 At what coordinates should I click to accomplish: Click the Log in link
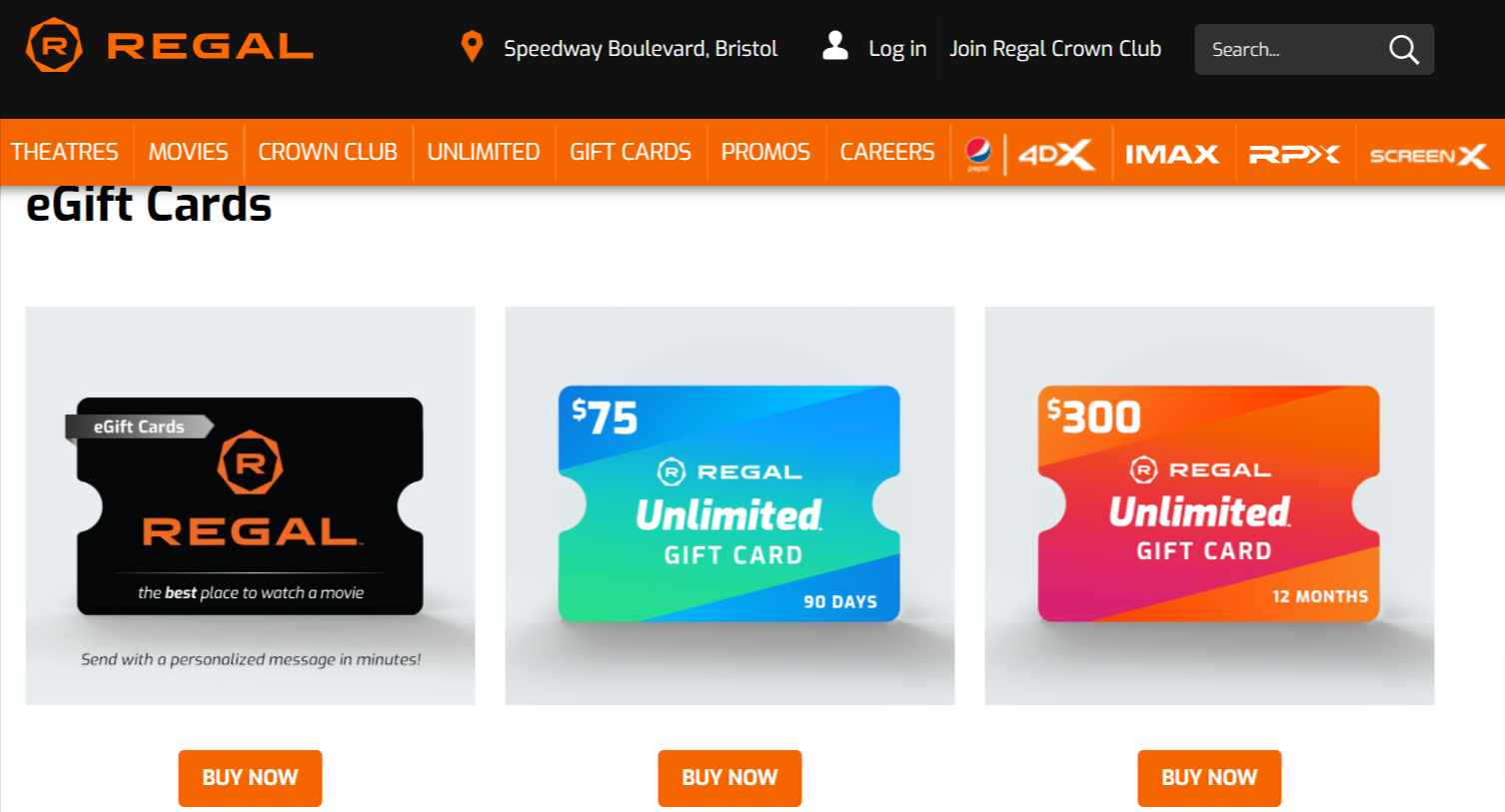click(897, 48)
